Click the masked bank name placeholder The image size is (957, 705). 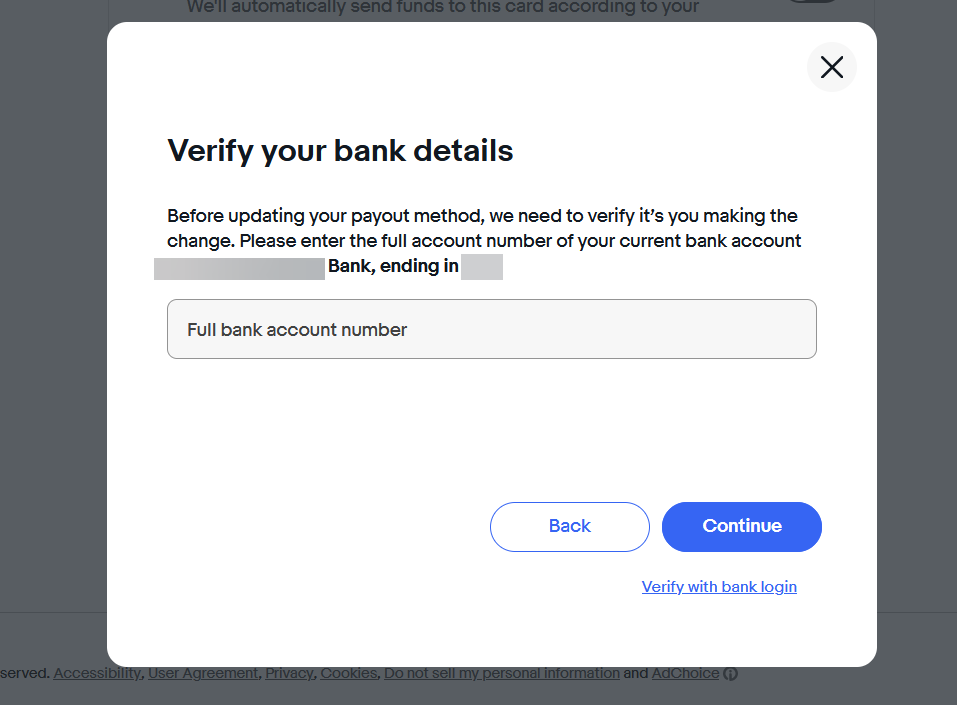pos(238,268)
